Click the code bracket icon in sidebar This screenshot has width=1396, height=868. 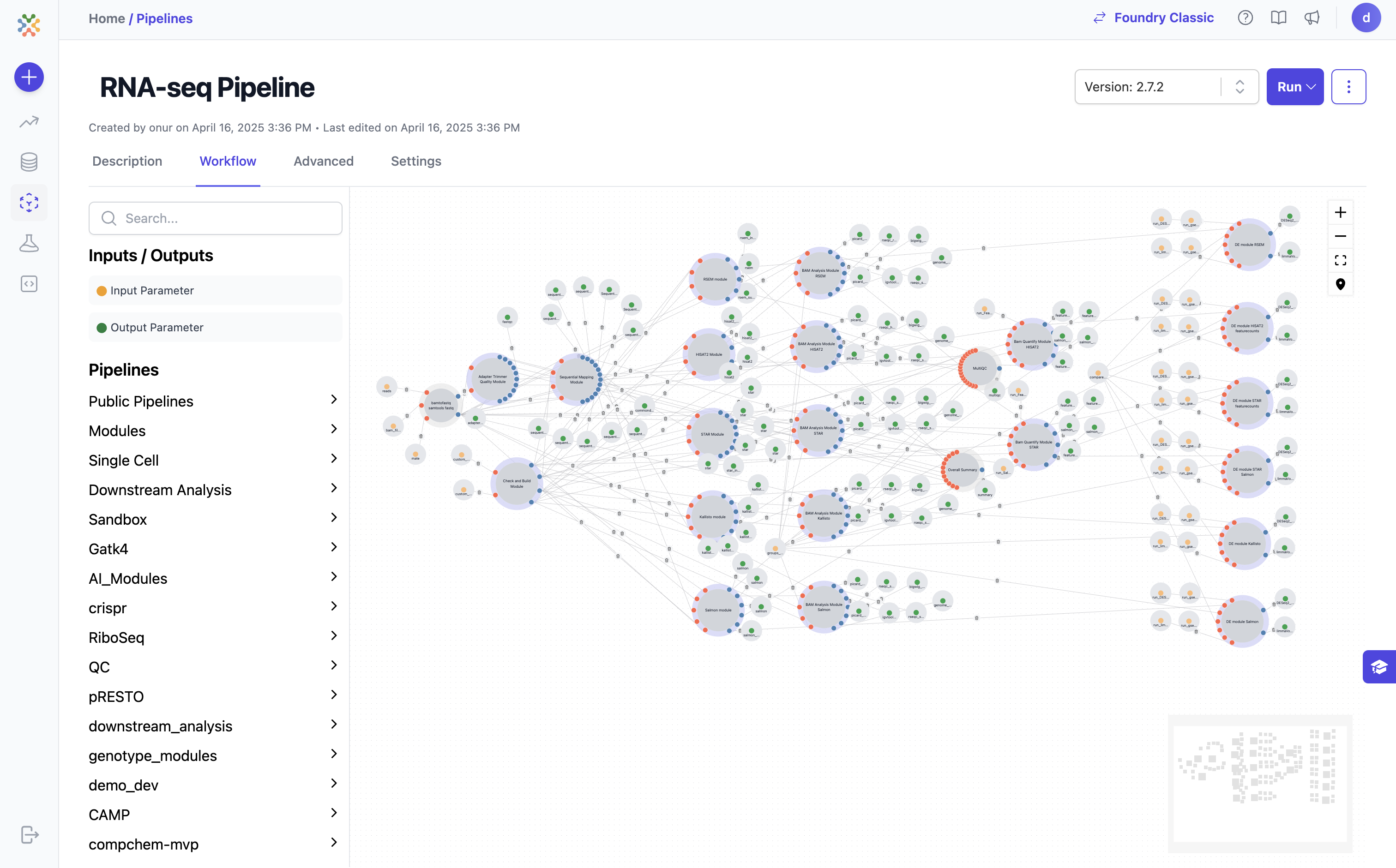29,284
